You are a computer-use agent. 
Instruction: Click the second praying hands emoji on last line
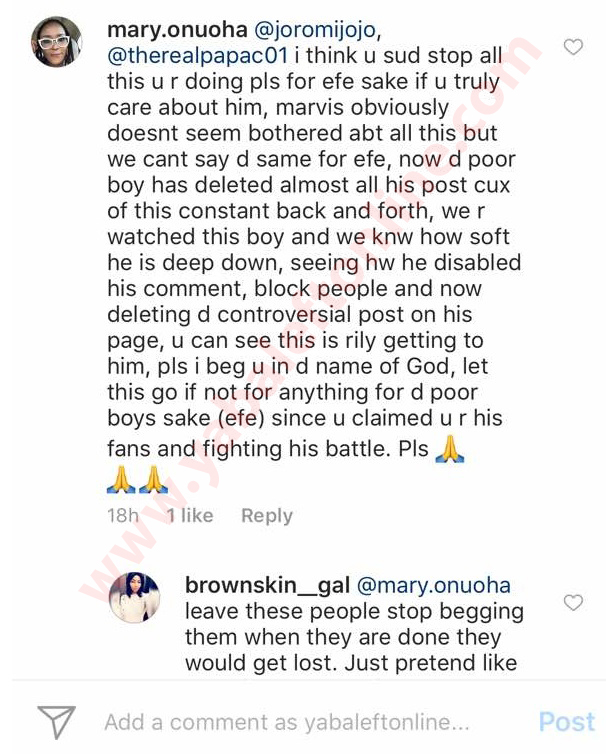[153, 479]
